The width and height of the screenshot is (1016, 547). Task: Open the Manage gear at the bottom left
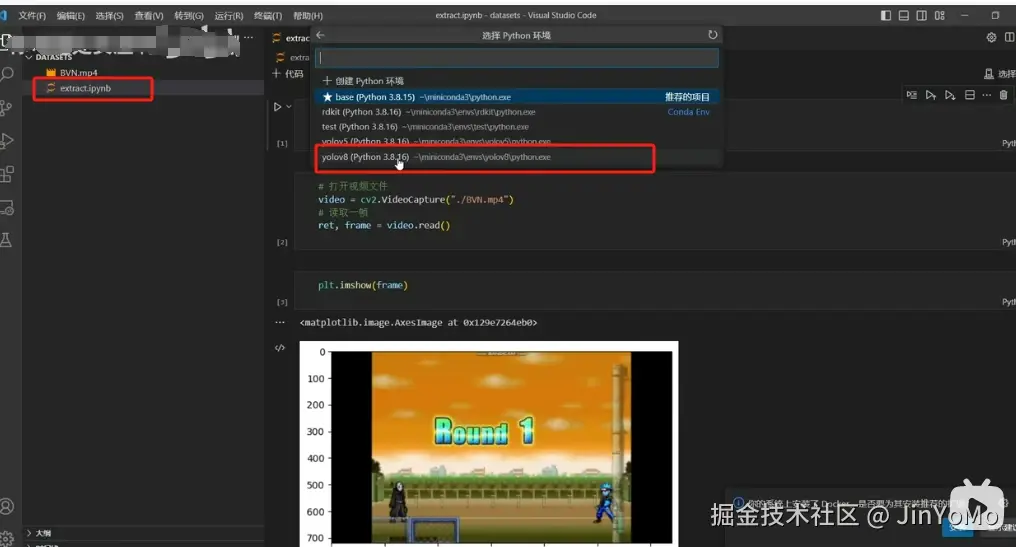tap(7, 538)
